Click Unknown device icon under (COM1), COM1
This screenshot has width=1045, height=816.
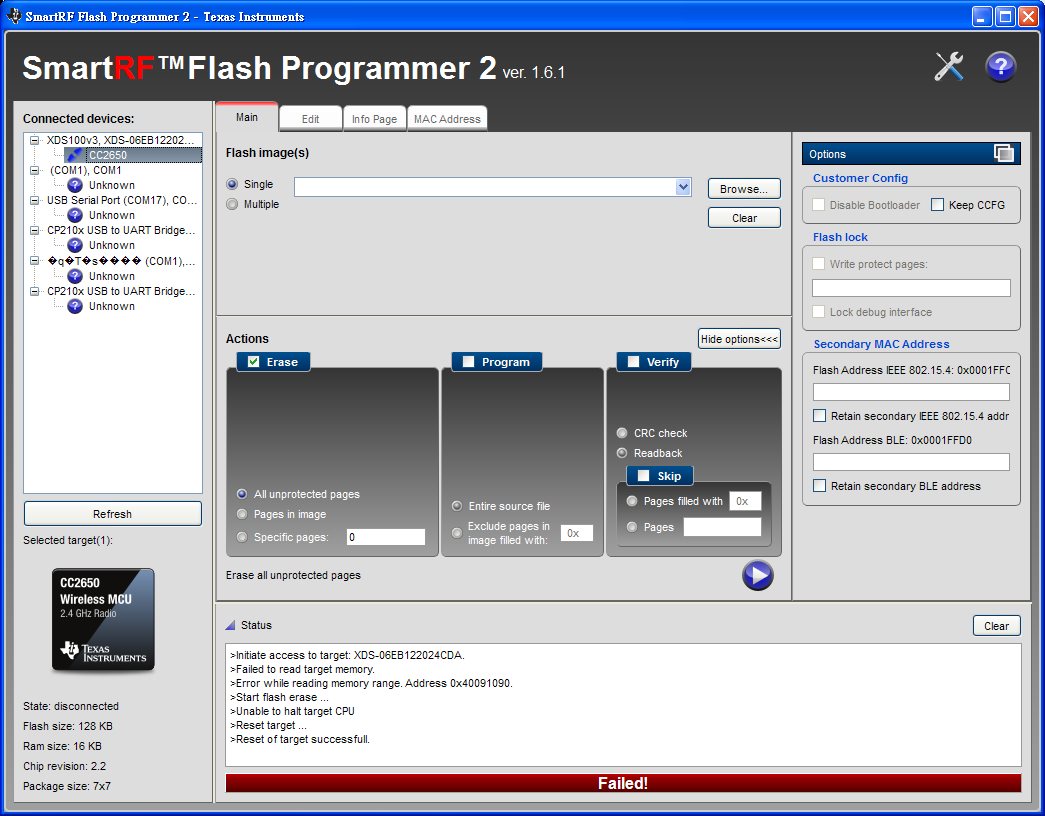(75, 185)
